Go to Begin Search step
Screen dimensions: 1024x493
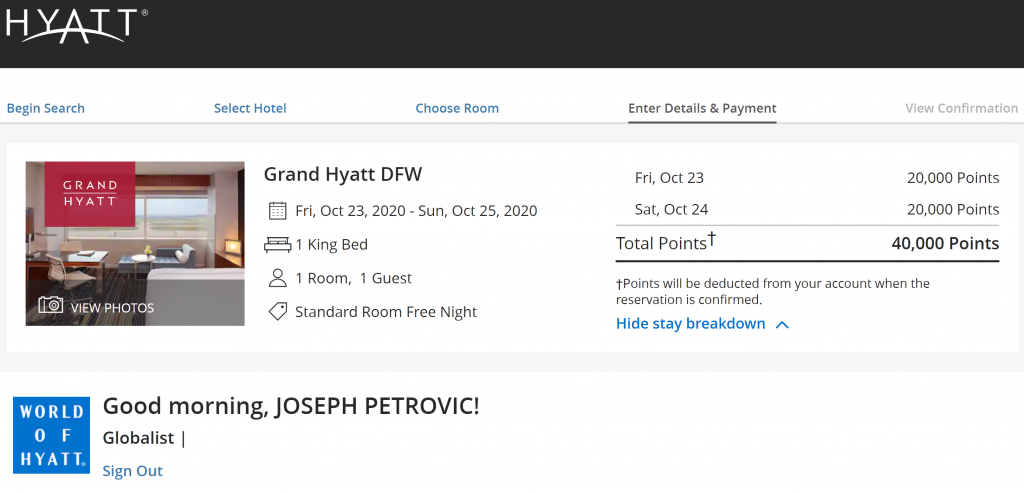coord(46,108)
